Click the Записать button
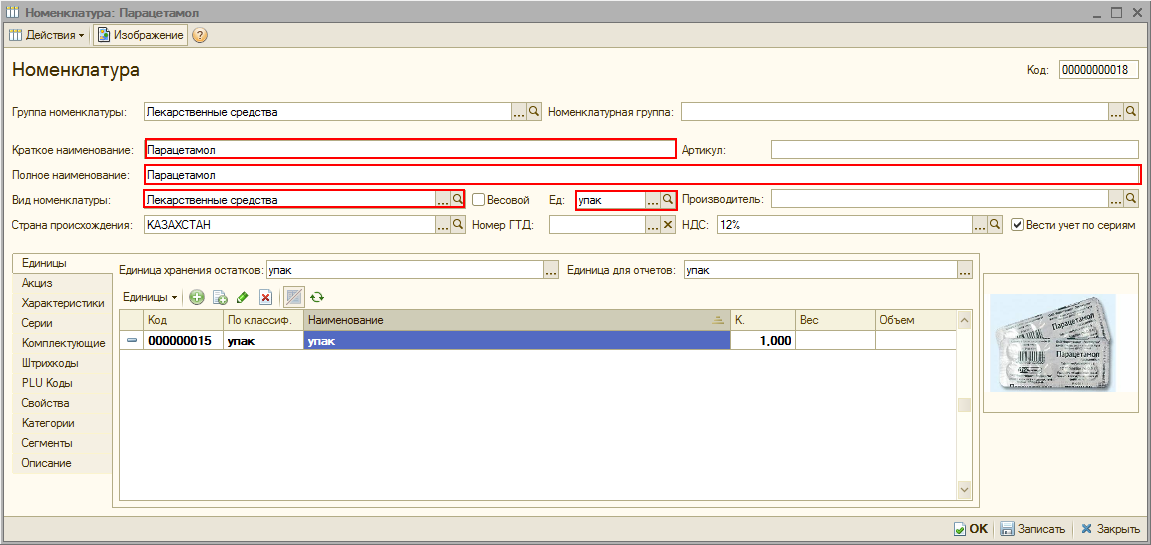This screenshot has height=545, width=1151. point(1034,529)
